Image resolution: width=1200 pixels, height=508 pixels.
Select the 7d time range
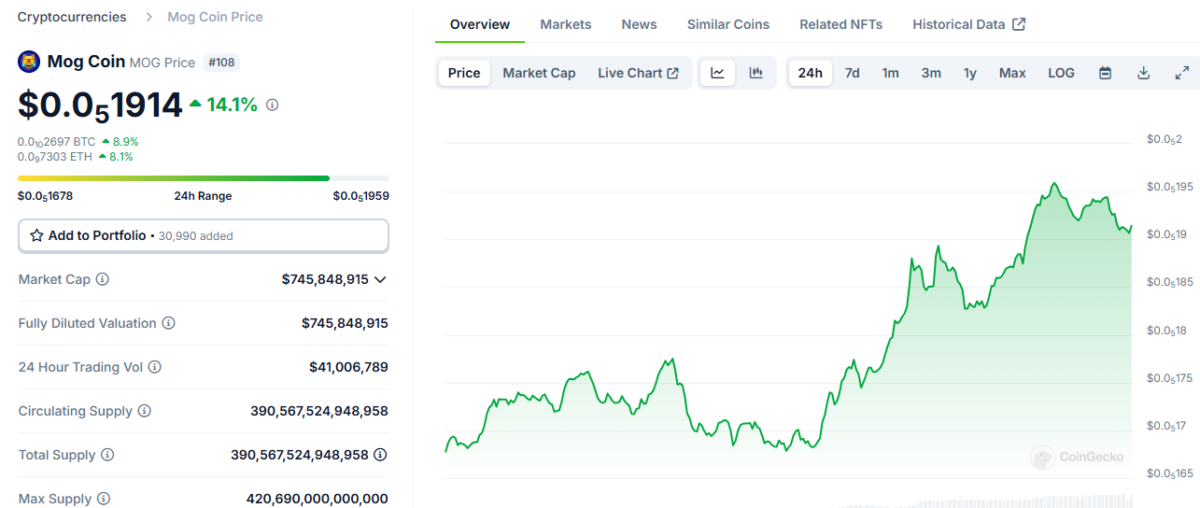852,73
